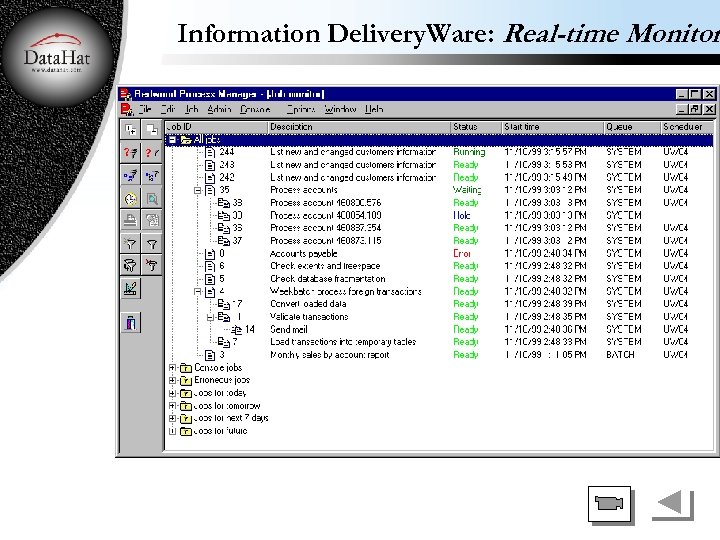Expand the Jobs for tomorrow folder
Image resolution: width=720 pixels, height=540 pixels.
(x=172, y=406)
